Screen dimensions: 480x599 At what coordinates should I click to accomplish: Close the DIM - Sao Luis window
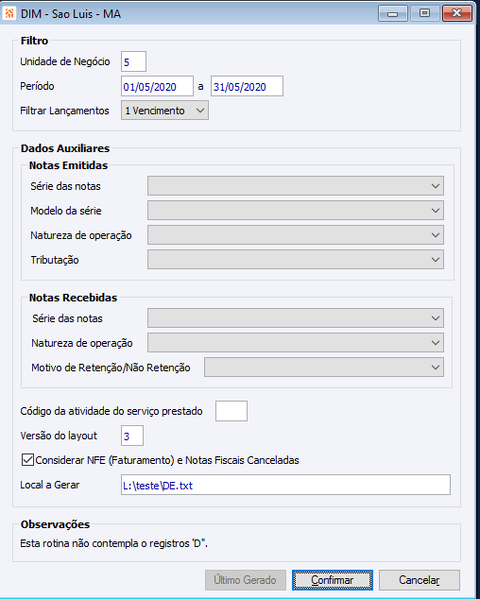point(457,13)
